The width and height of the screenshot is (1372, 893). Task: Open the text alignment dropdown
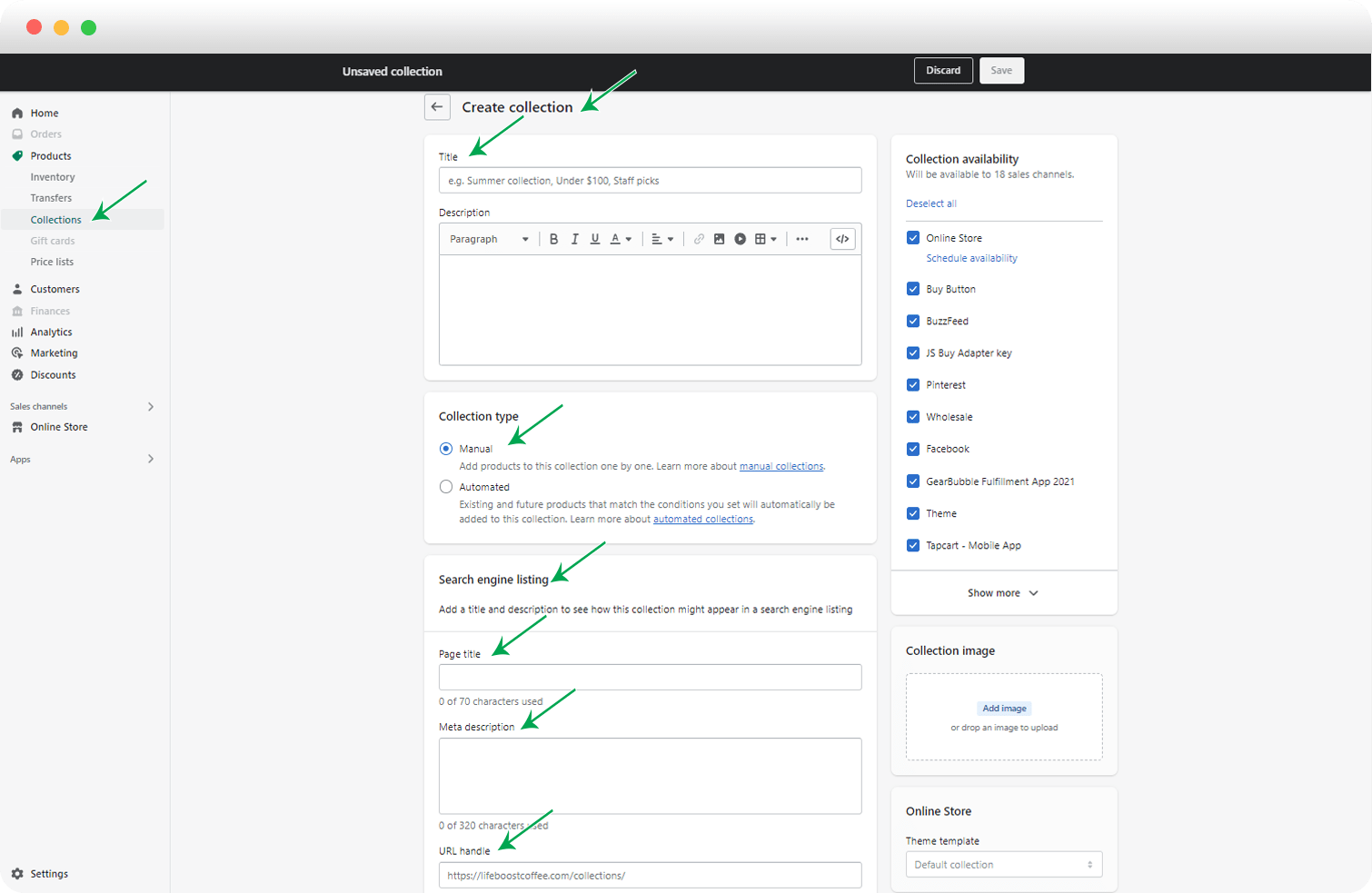pyautogui.click(x=662, y=238)
